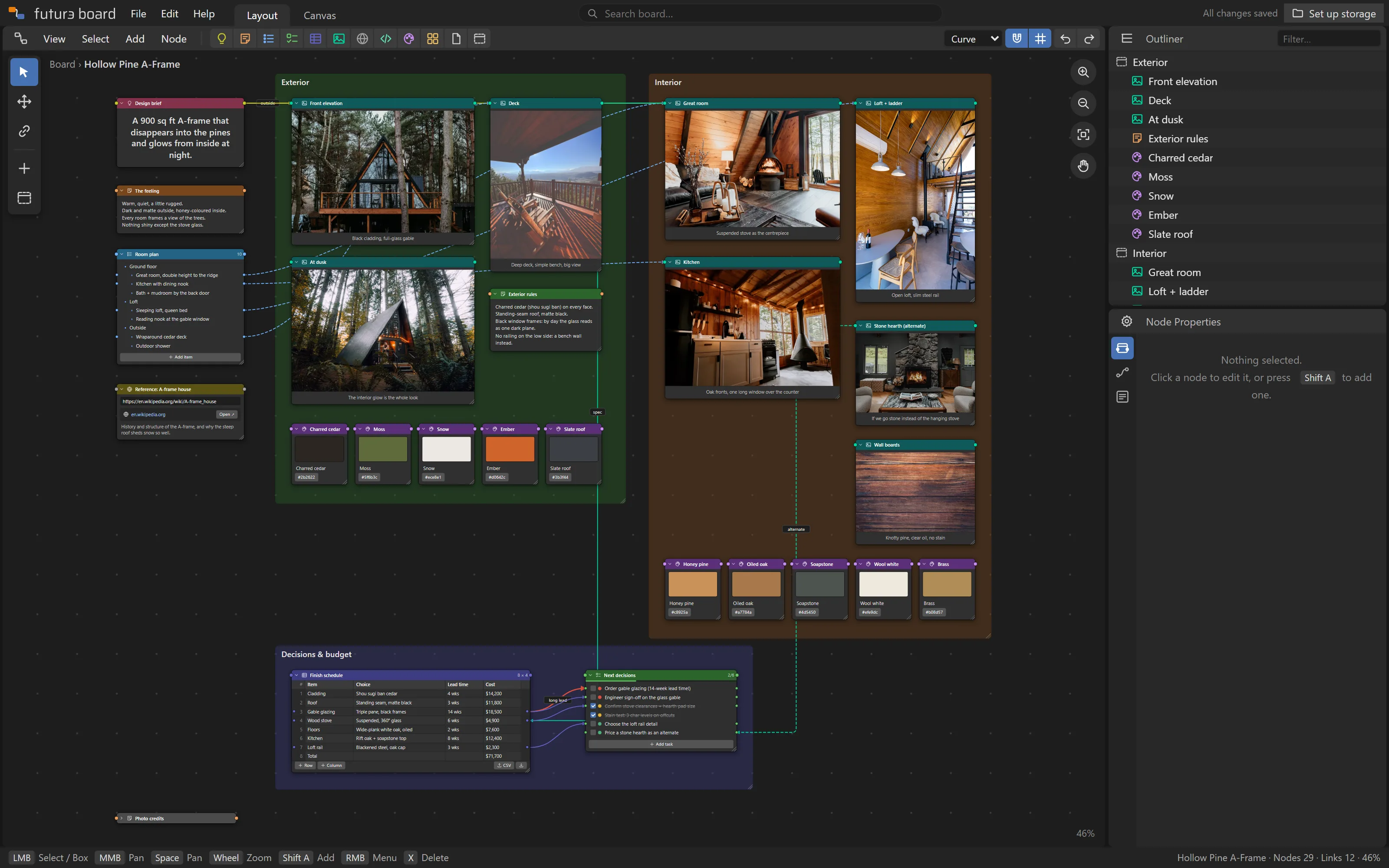Activate the pan hand tool
1389x868 pixels.
point(1083,166)
